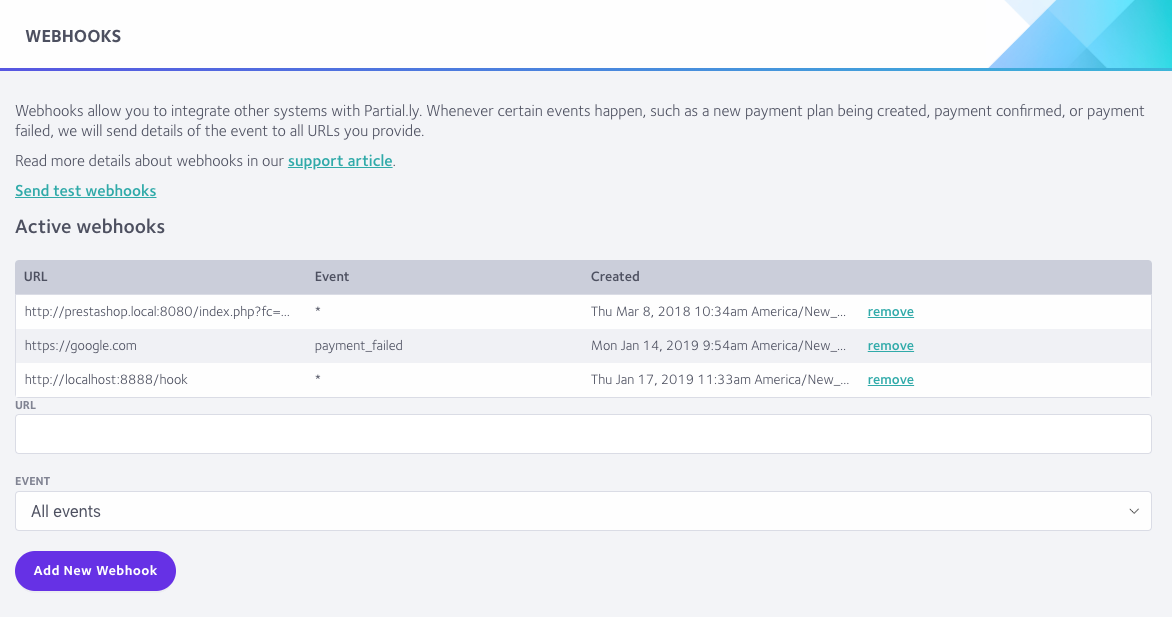Select the http://localhost:8888/hook URL cell
Viewport: 1172px width, 617px height.
coord(106,380)
